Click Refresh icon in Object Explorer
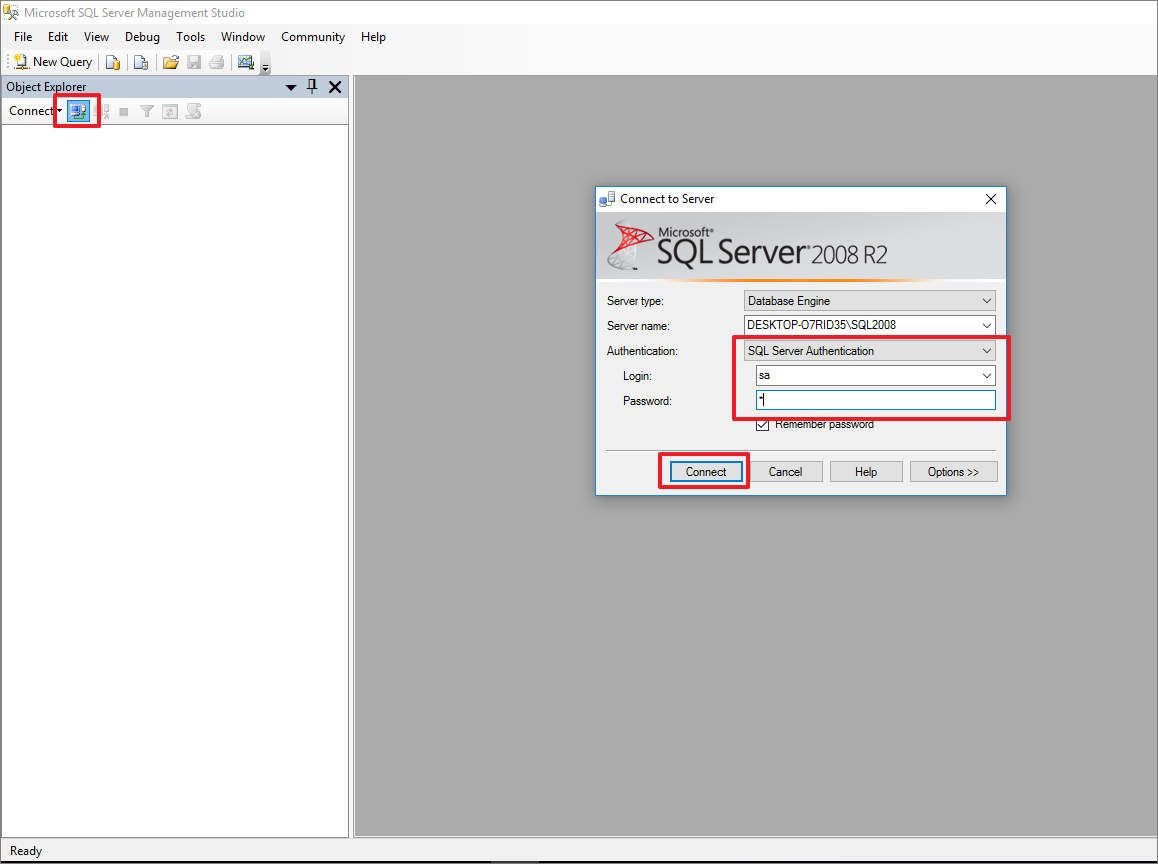This screenshot has height=864, width=1158. click(x=170, y=112)
